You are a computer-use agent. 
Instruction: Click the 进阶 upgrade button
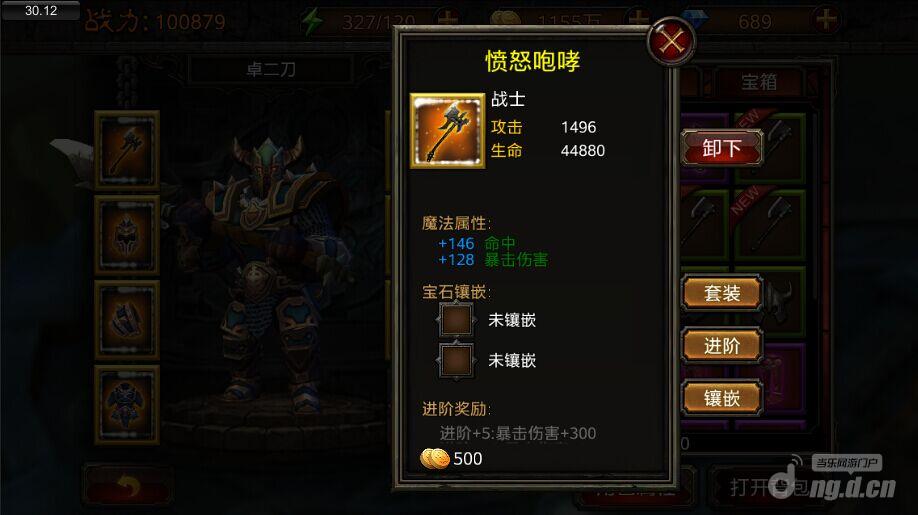(722, 345)
